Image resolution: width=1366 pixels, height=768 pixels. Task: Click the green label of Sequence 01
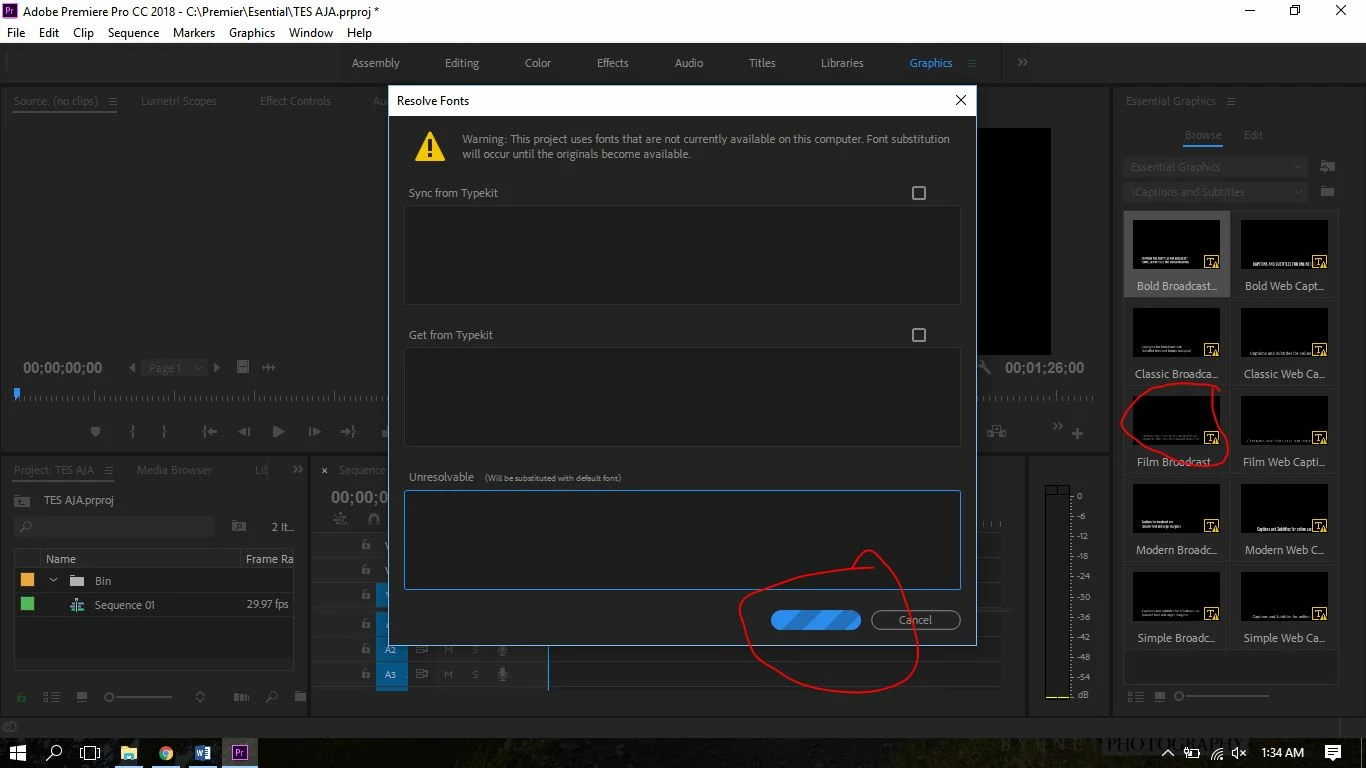coord(27,604)
